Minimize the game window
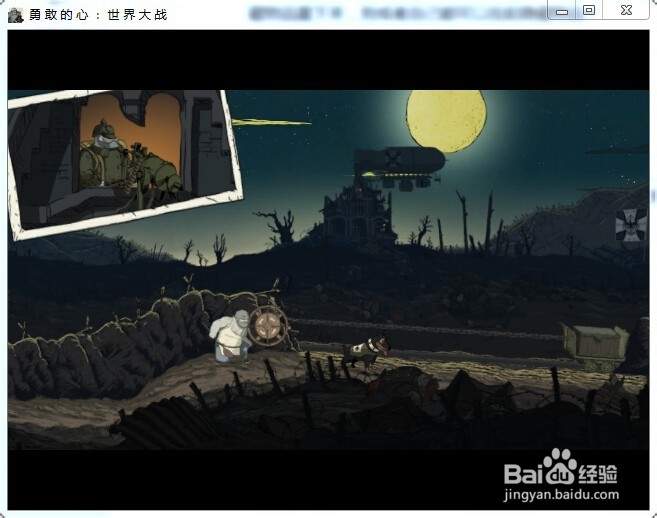 562,10
